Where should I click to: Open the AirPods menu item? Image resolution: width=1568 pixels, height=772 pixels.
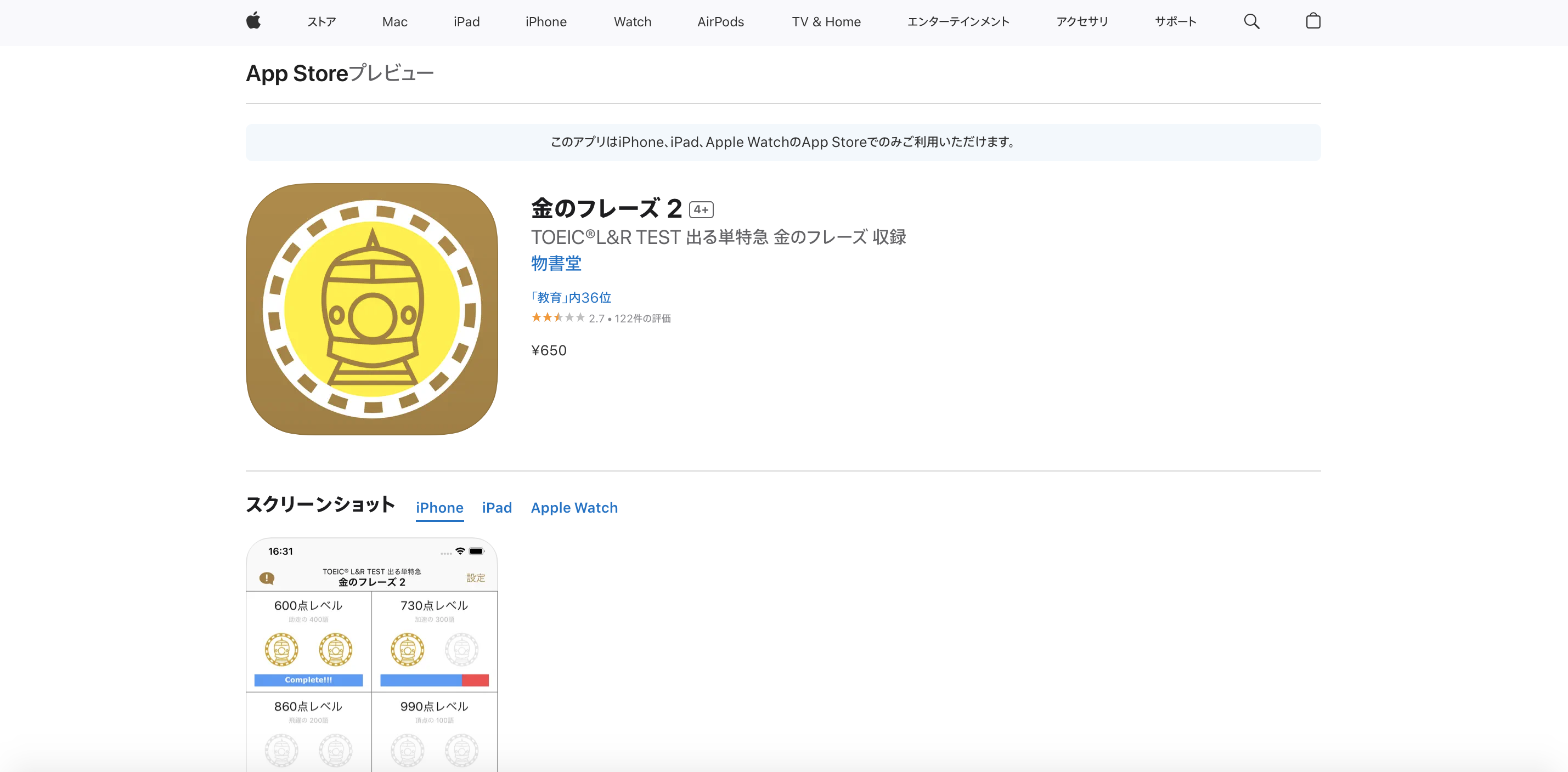[721, 22]
